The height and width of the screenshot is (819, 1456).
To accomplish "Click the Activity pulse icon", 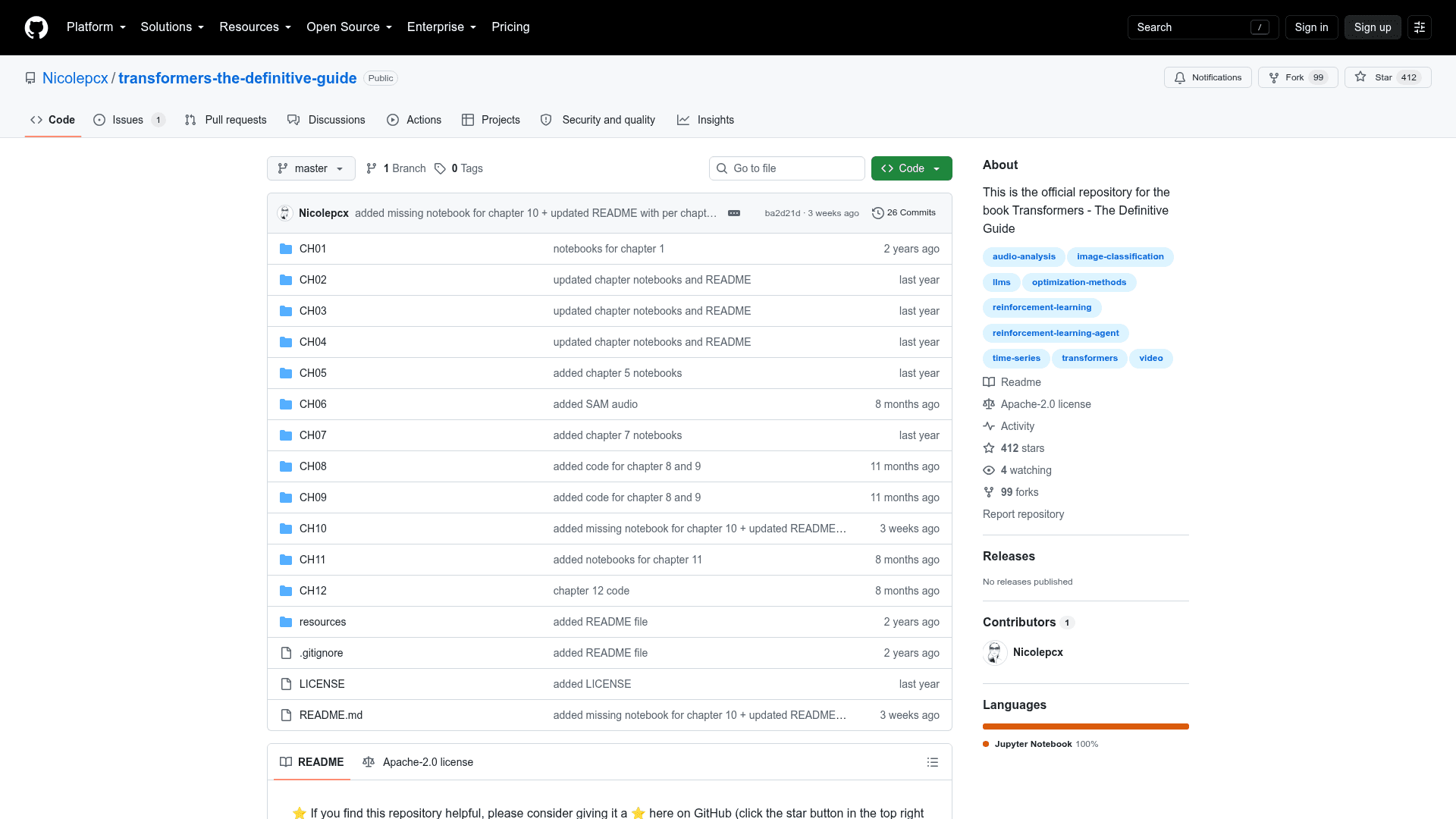I will (x=989, y=426).
